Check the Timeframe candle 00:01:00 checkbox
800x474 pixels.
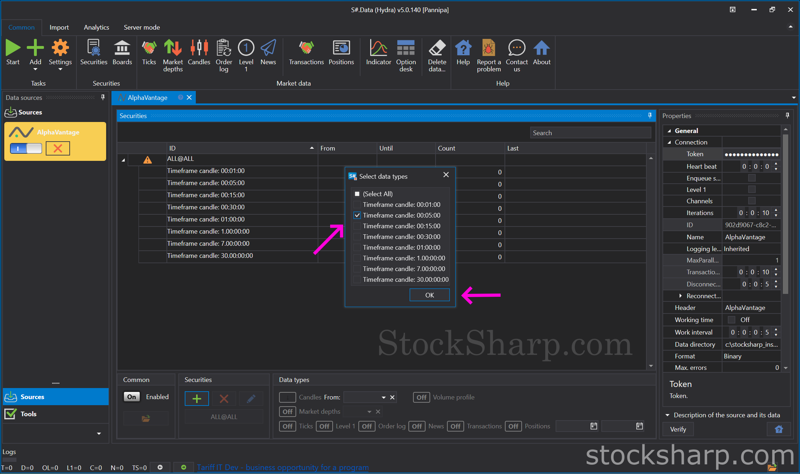click(x=357, y=204)
